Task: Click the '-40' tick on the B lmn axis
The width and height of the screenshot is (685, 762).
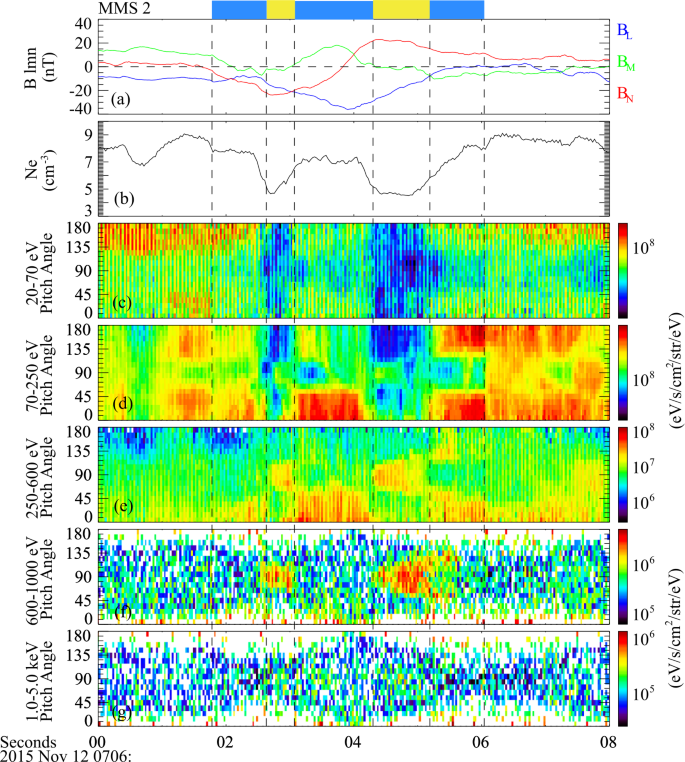Action: 81,108
